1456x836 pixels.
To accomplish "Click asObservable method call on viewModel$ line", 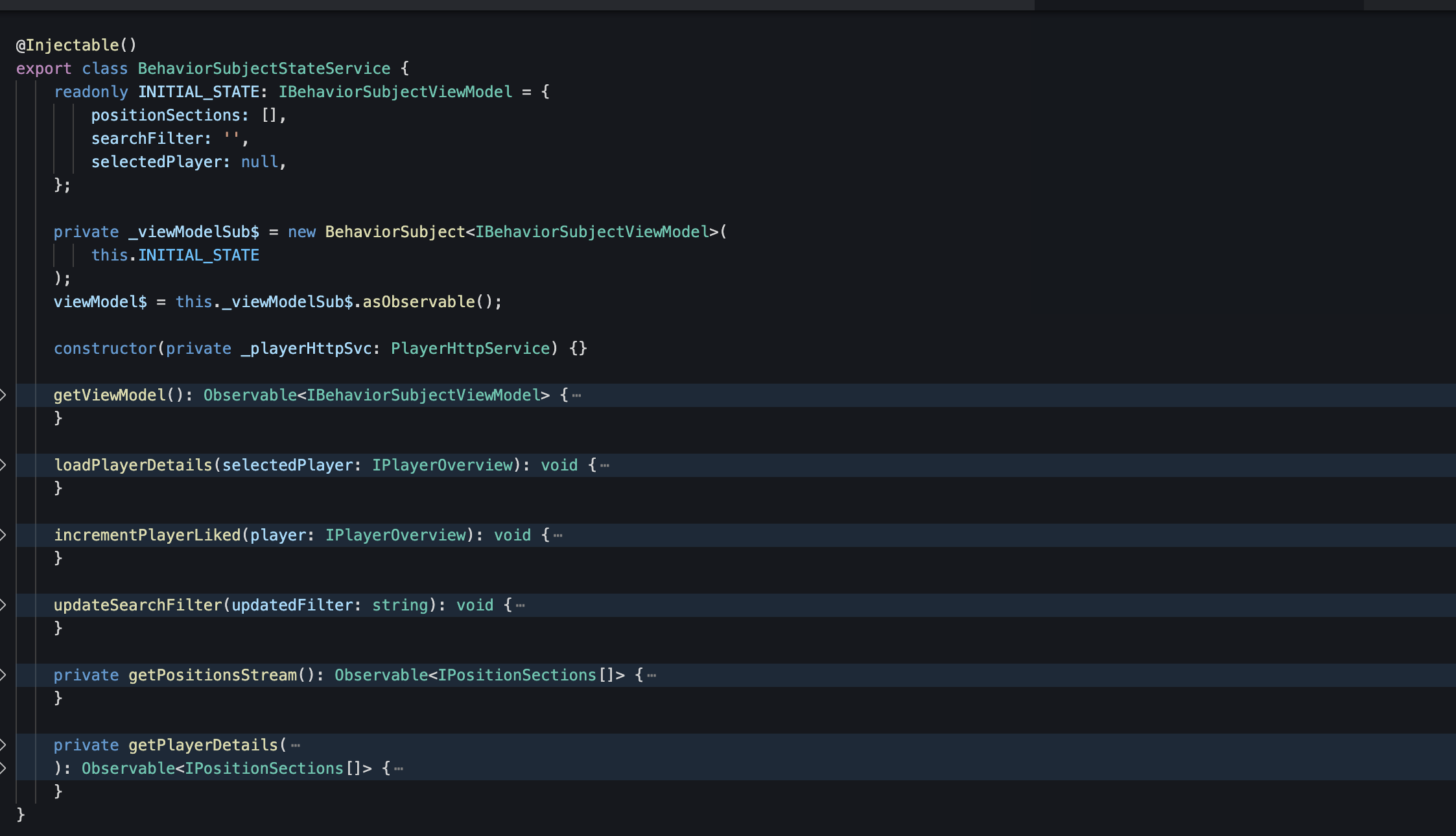I will [x=418, y=301].
